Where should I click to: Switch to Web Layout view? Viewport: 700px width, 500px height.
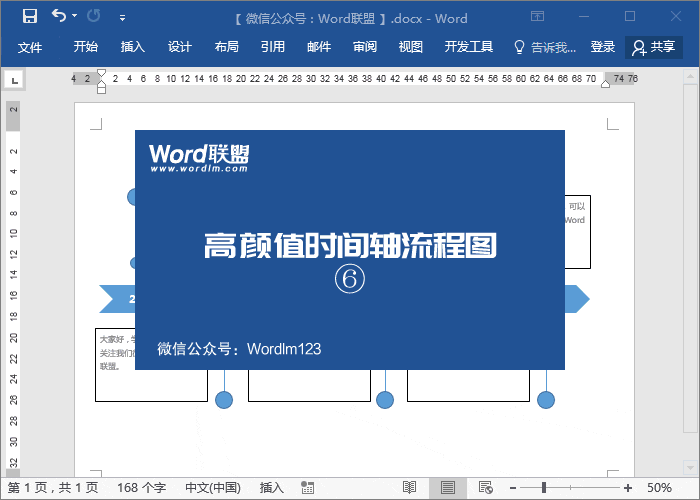485,488
